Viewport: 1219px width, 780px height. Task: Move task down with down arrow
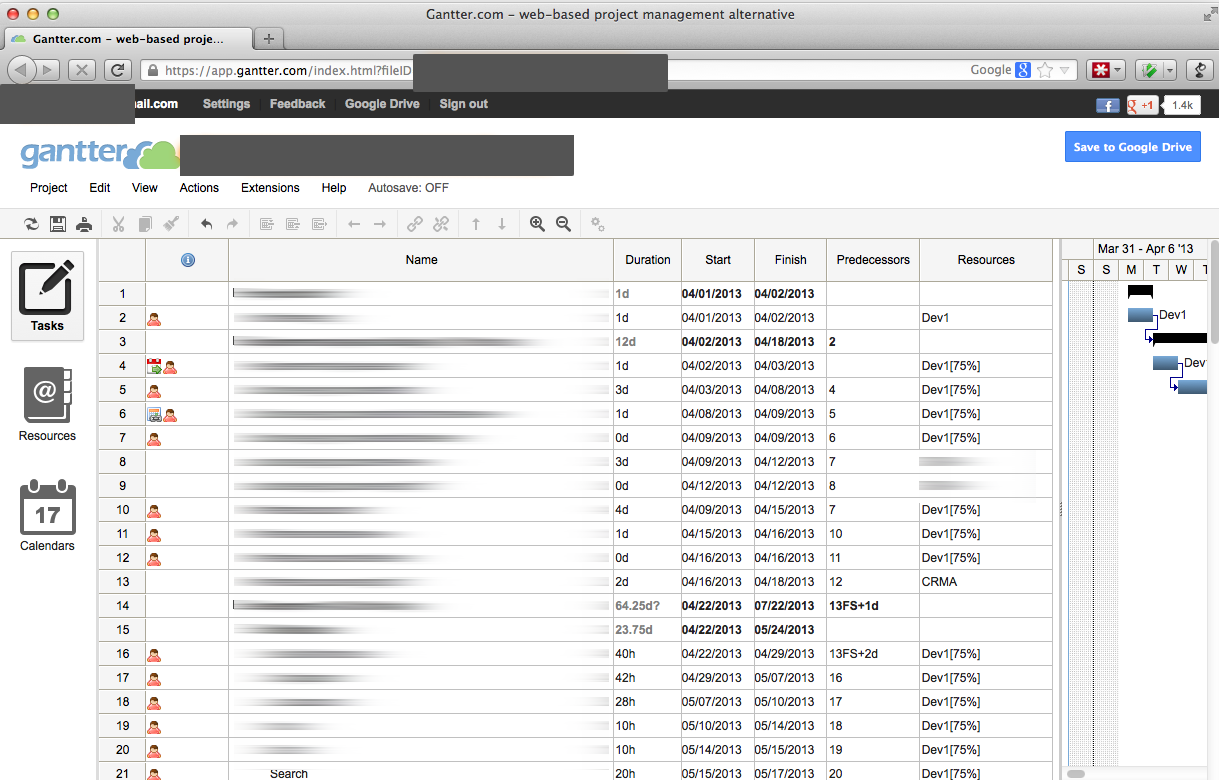point(502,224)
